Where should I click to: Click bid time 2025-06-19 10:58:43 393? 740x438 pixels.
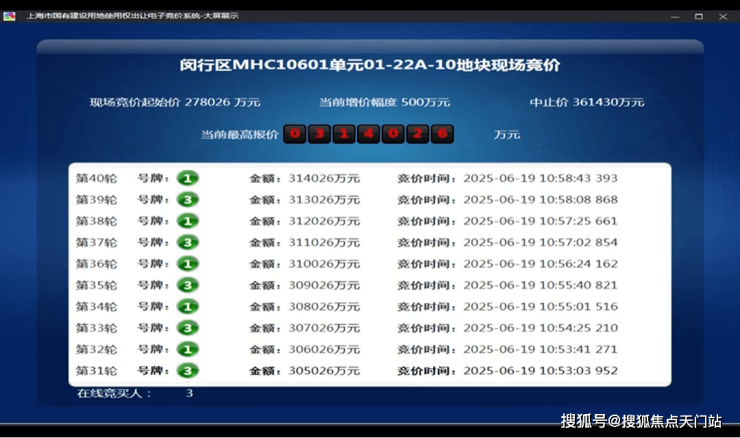coord(540,178)
